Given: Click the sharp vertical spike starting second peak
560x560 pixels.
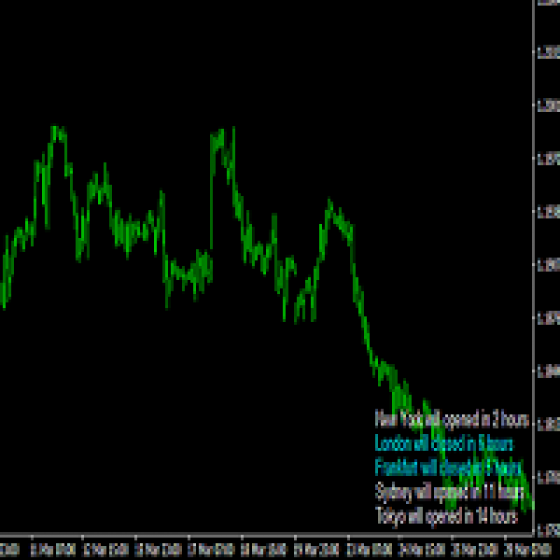Looking at the screenshot, I should click(x=212, y=193).
